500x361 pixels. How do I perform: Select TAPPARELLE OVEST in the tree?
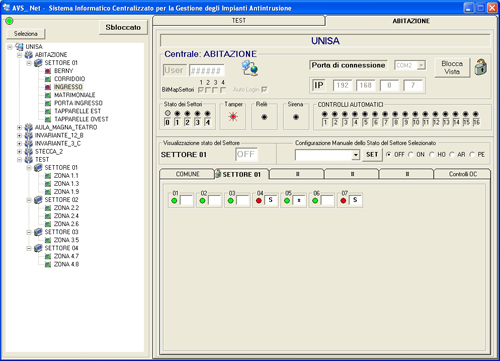pyautogui.click(x=81, y=119)
